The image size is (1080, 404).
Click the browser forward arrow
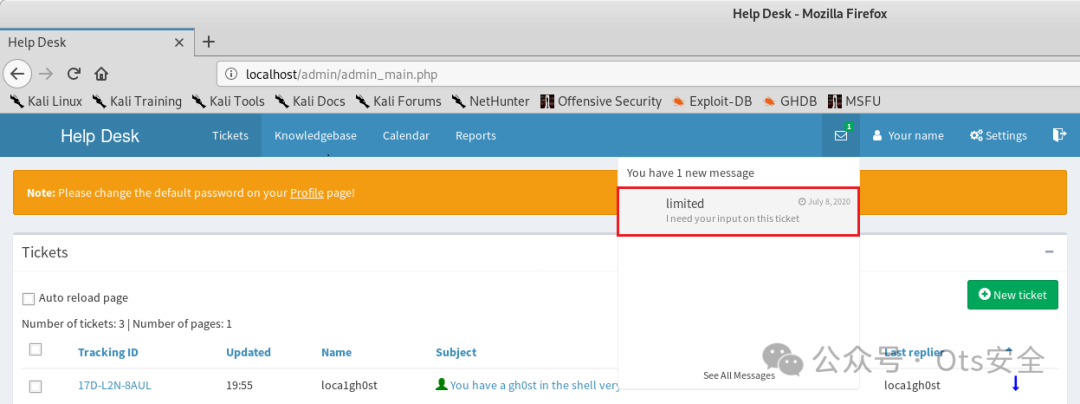(x=45, y=73)
